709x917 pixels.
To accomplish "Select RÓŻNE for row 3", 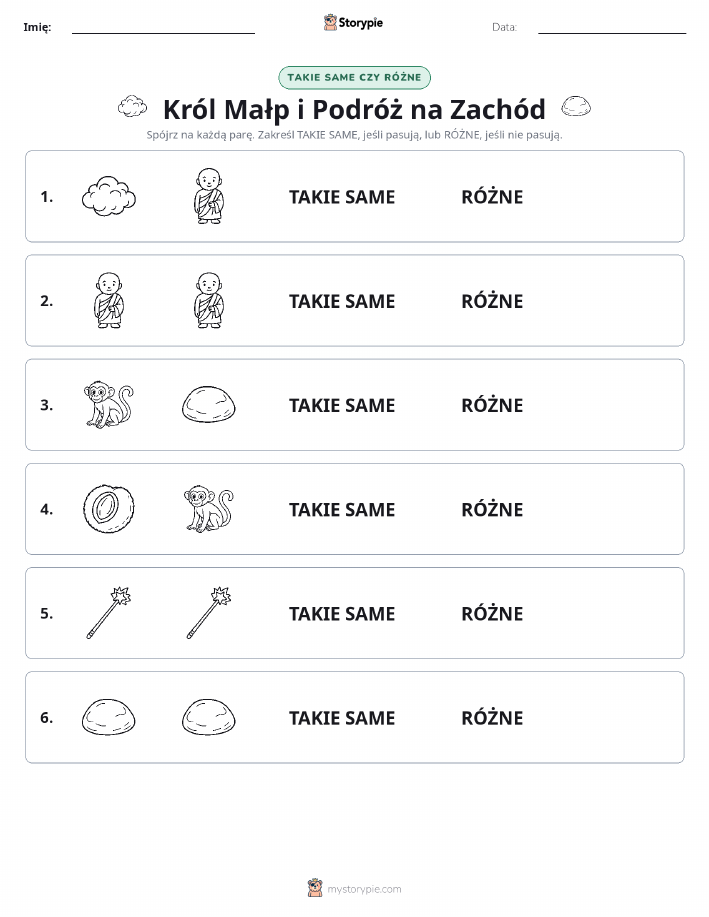I will (492, 405).
